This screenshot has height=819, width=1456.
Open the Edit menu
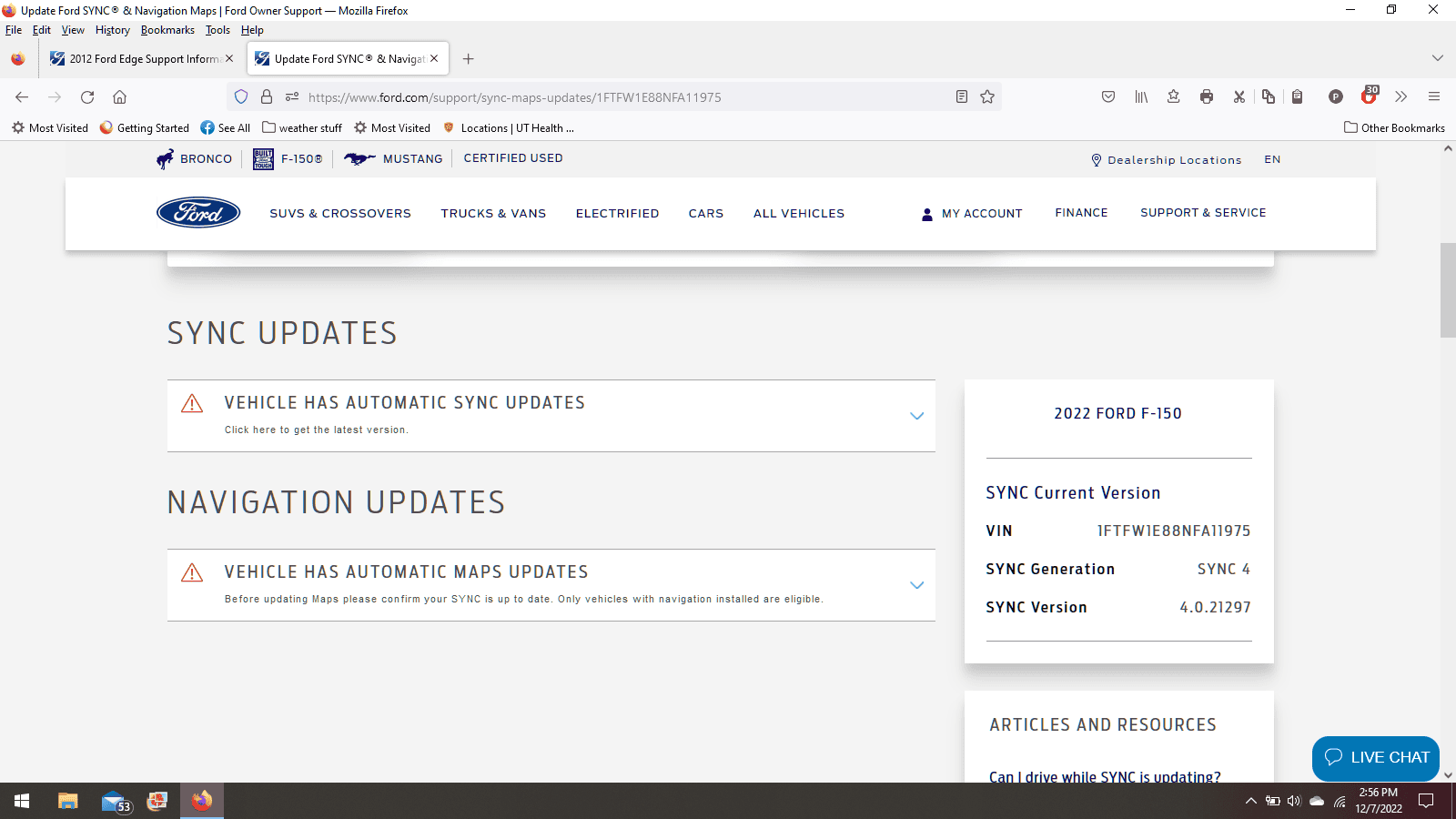(42, 30)
